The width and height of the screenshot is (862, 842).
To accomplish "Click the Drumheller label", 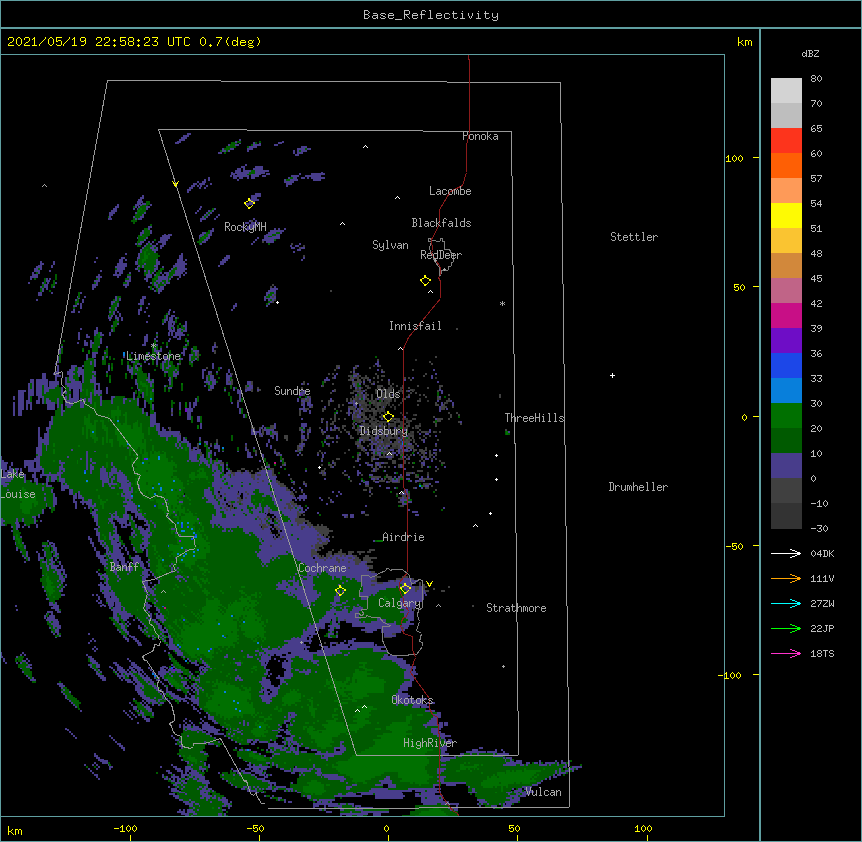I will tap(638, 487).
